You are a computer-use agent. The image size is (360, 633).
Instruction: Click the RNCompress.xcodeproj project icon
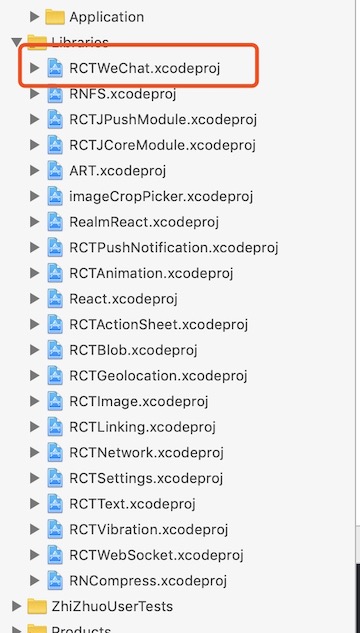pyautogui.click(x=55, y=581)
